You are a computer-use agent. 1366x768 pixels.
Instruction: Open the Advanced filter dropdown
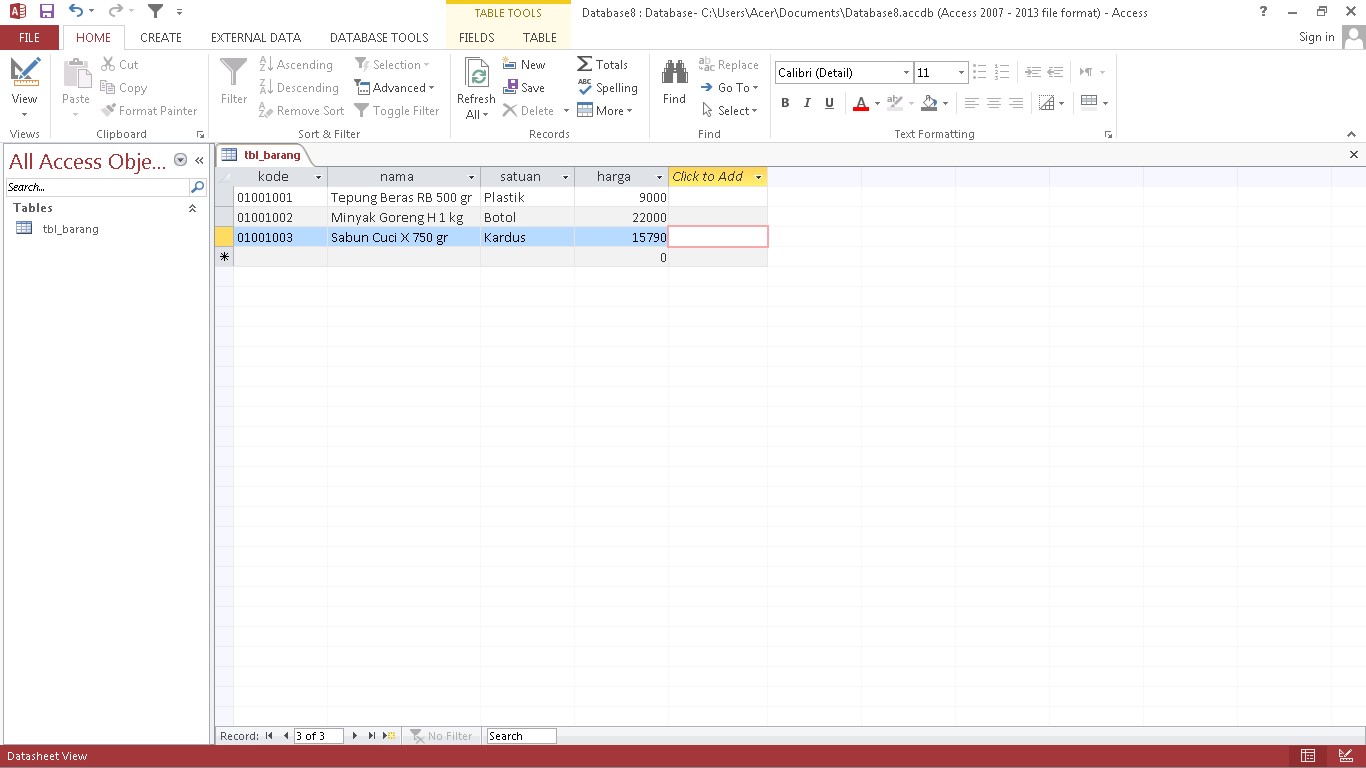(396, 87)
